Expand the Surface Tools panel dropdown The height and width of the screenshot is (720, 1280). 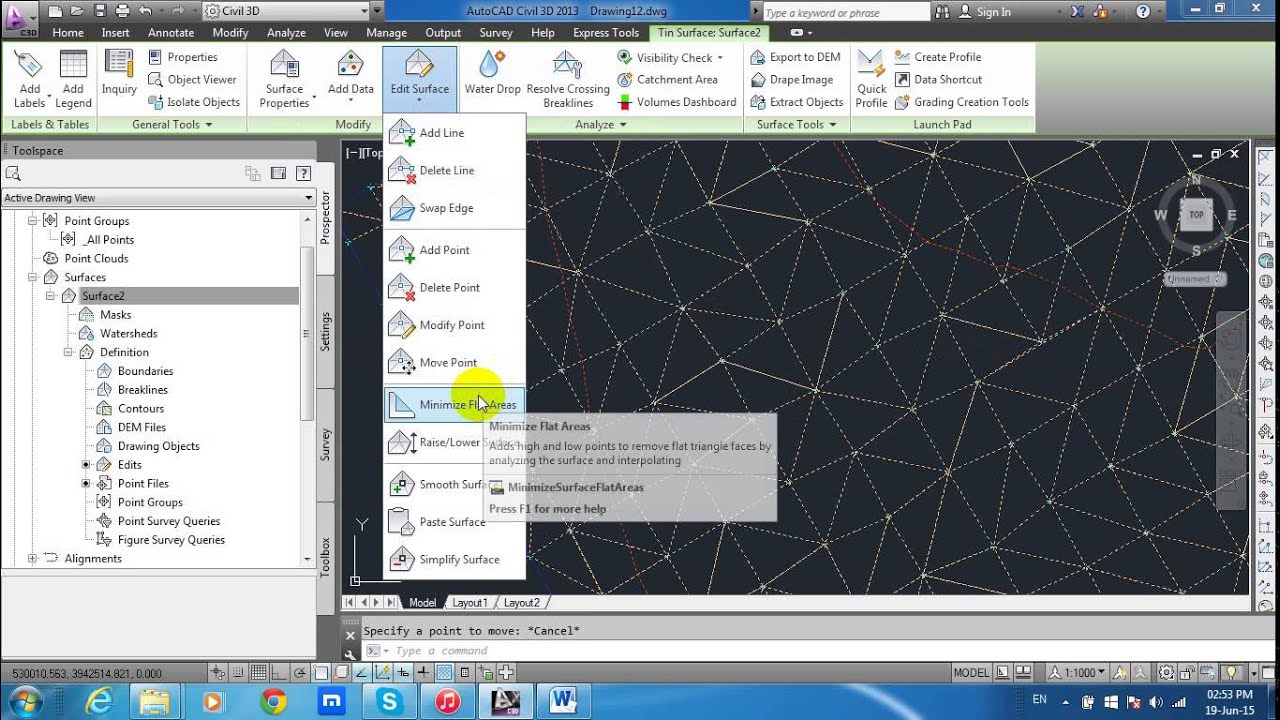pyautogui.click(x=797, y=125)
